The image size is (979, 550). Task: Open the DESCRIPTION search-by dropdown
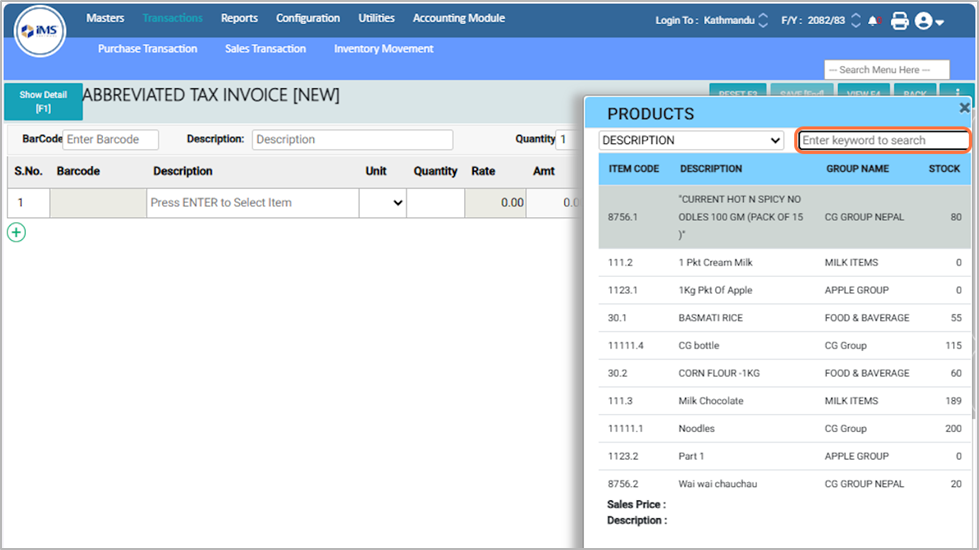(691, 141)
